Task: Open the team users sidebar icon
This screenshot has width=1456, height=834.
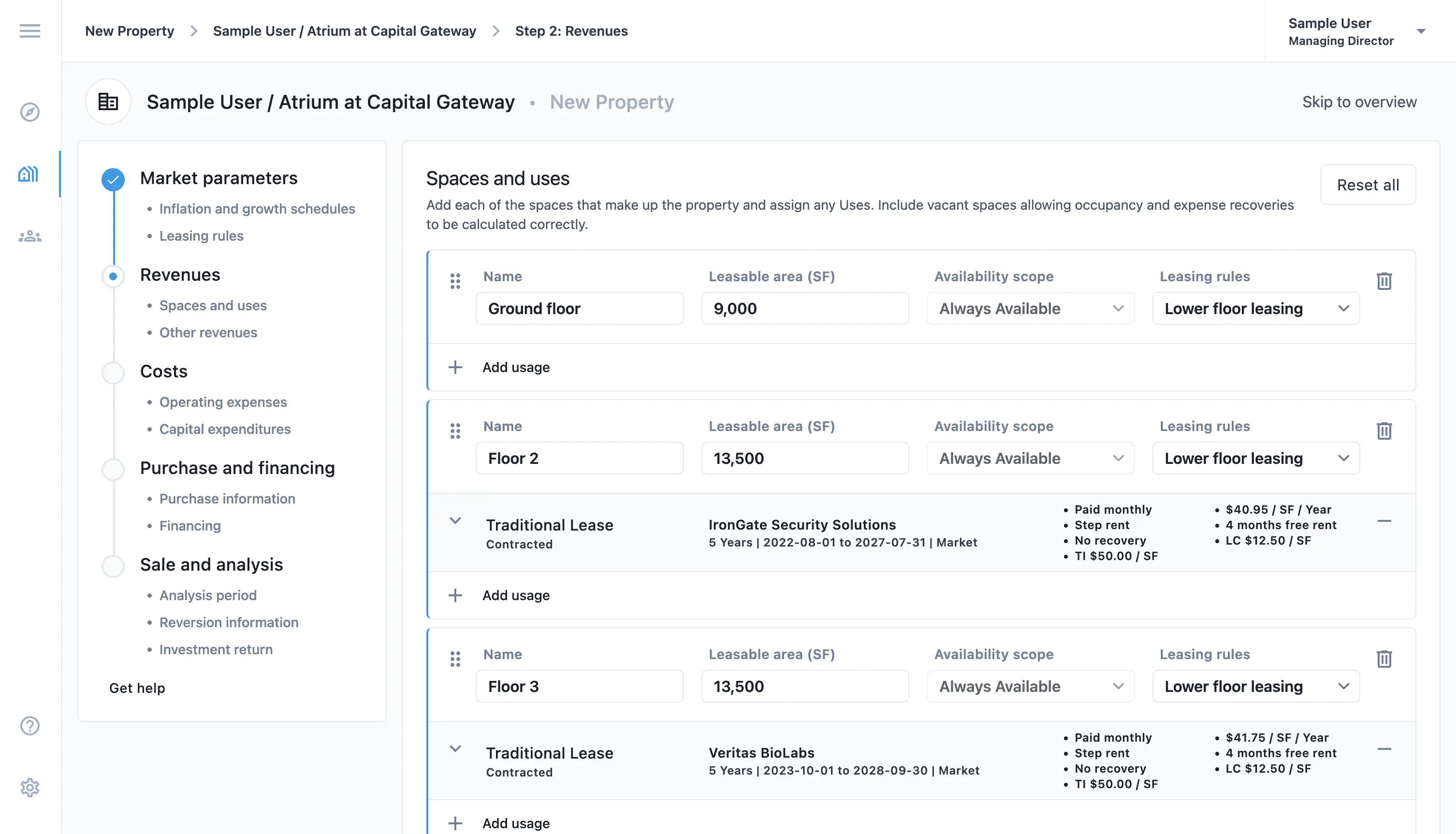Action: pyautogui.click(x=30, y=236)
